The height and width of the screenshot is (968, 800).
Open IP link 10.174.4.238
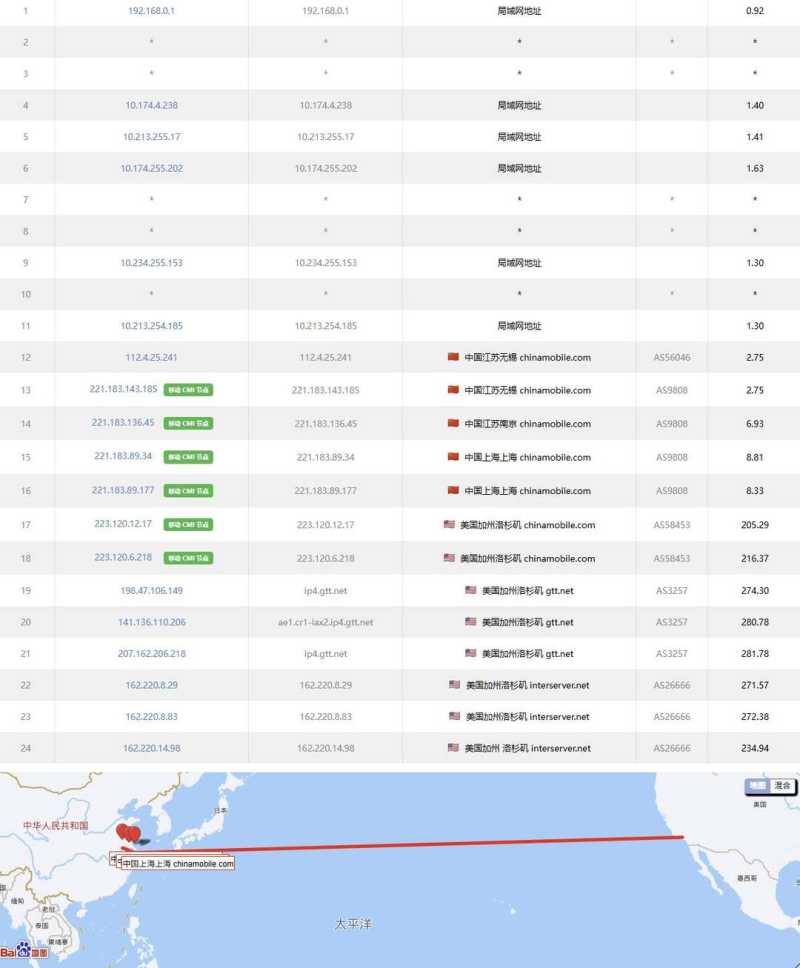[151, 105]
